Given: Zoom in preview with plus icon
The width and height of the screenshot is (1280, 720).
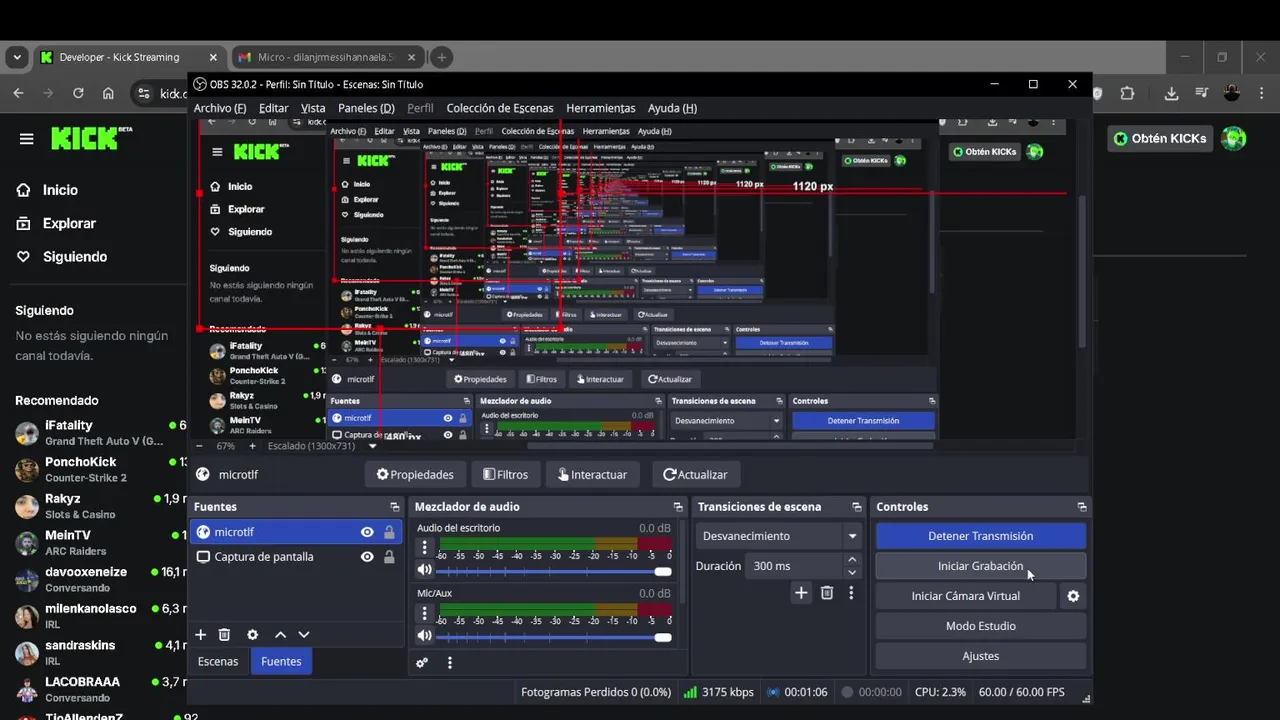Looking at the screenshot, I should pos(252,446).
